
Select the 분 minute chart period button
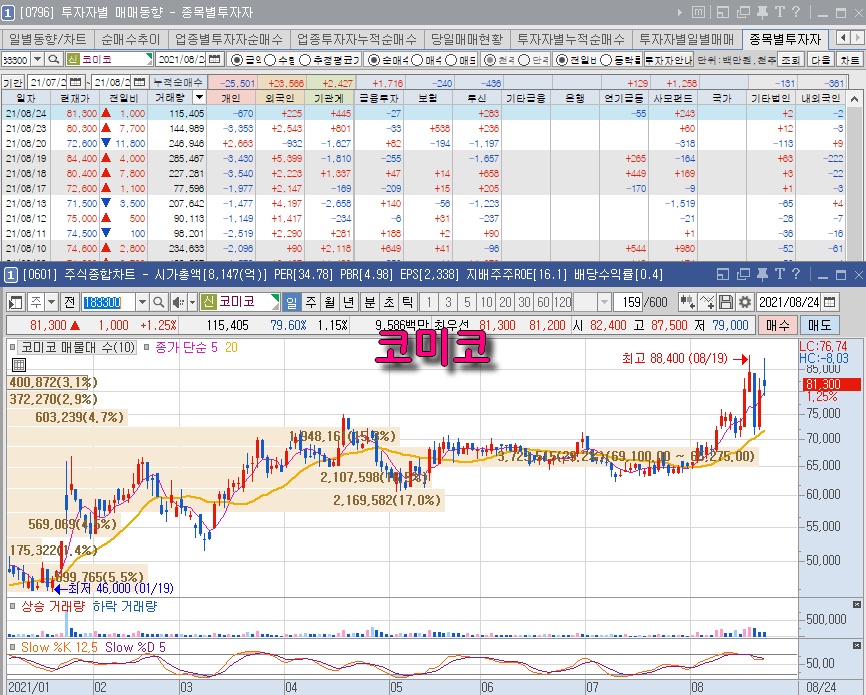pyautogui.click(x=370, y=302)
